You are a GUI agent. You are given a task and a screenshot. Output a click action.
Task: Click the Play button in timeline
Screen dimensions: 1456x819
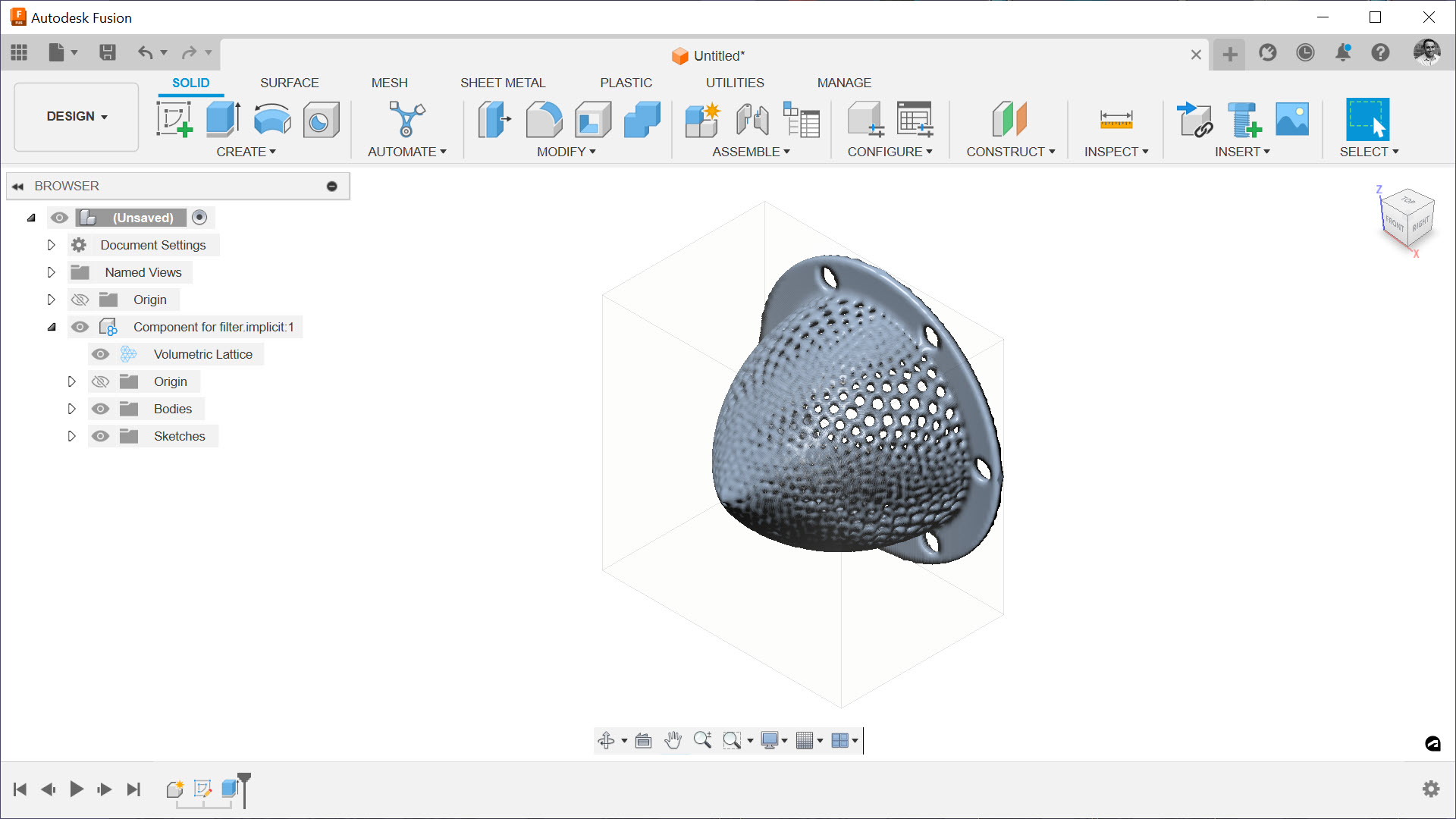(77, 789)
